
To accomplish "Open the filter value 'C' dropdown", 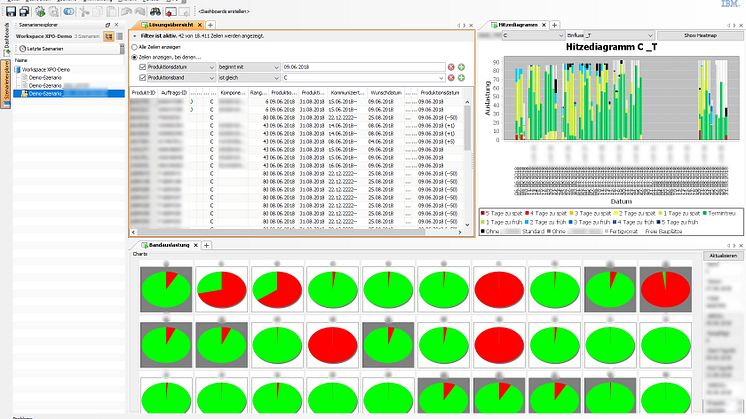I will tap(442, 78).
